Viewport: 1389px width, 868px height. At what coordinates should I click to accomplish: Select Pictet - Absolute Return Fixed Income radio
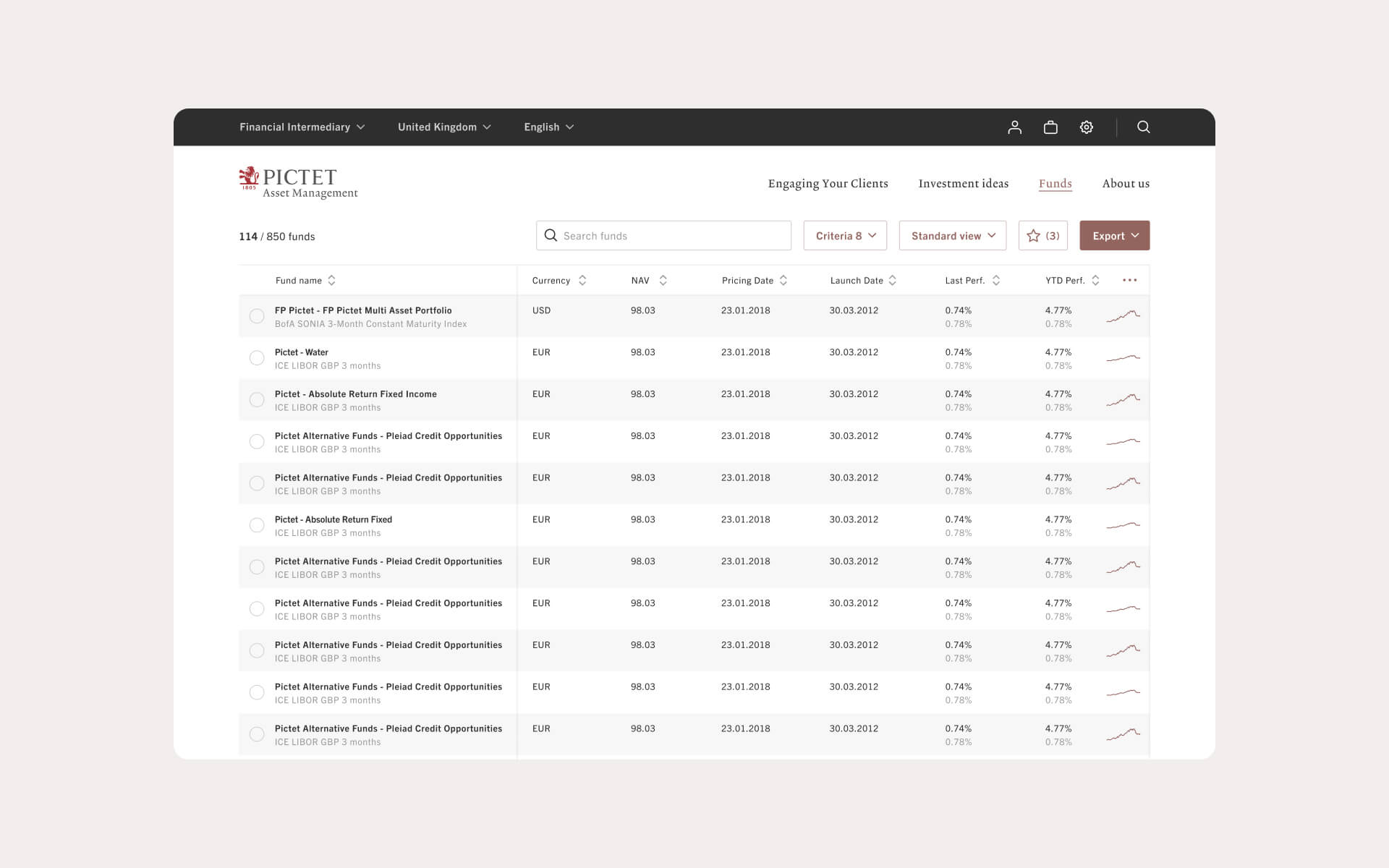(x=257, y=400)
